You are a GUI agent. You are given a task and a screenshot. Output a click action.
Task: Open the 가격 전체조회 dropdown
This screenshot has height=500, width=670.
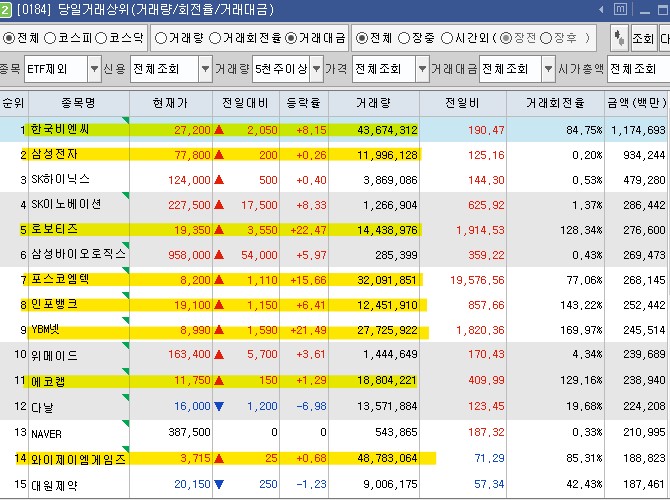pyautogui.click(x=422, y=69)
